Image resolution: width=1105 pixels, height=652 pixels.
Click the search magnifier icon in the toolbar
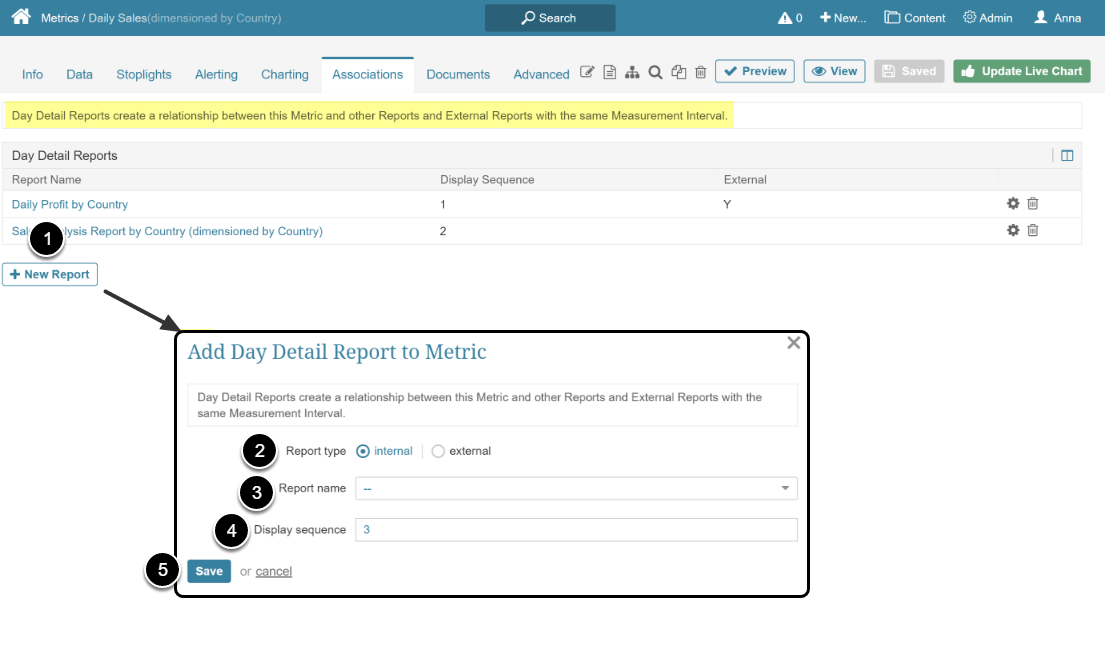(655, 72)
